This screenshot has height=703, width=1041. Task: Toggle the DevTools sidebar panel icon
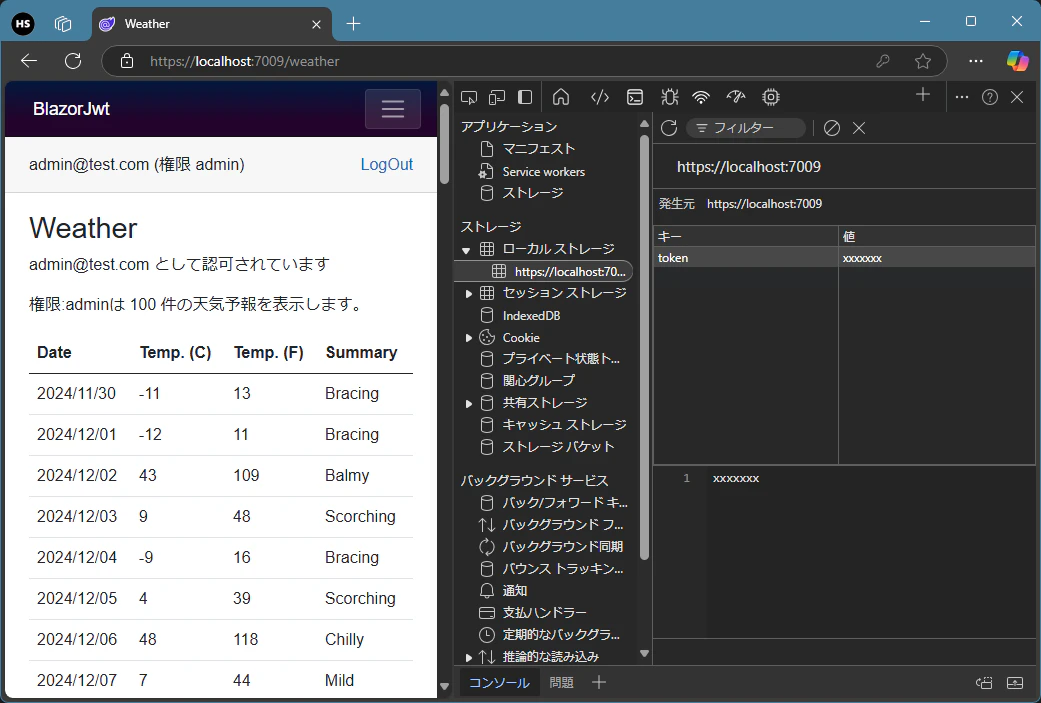pos(525,98)
